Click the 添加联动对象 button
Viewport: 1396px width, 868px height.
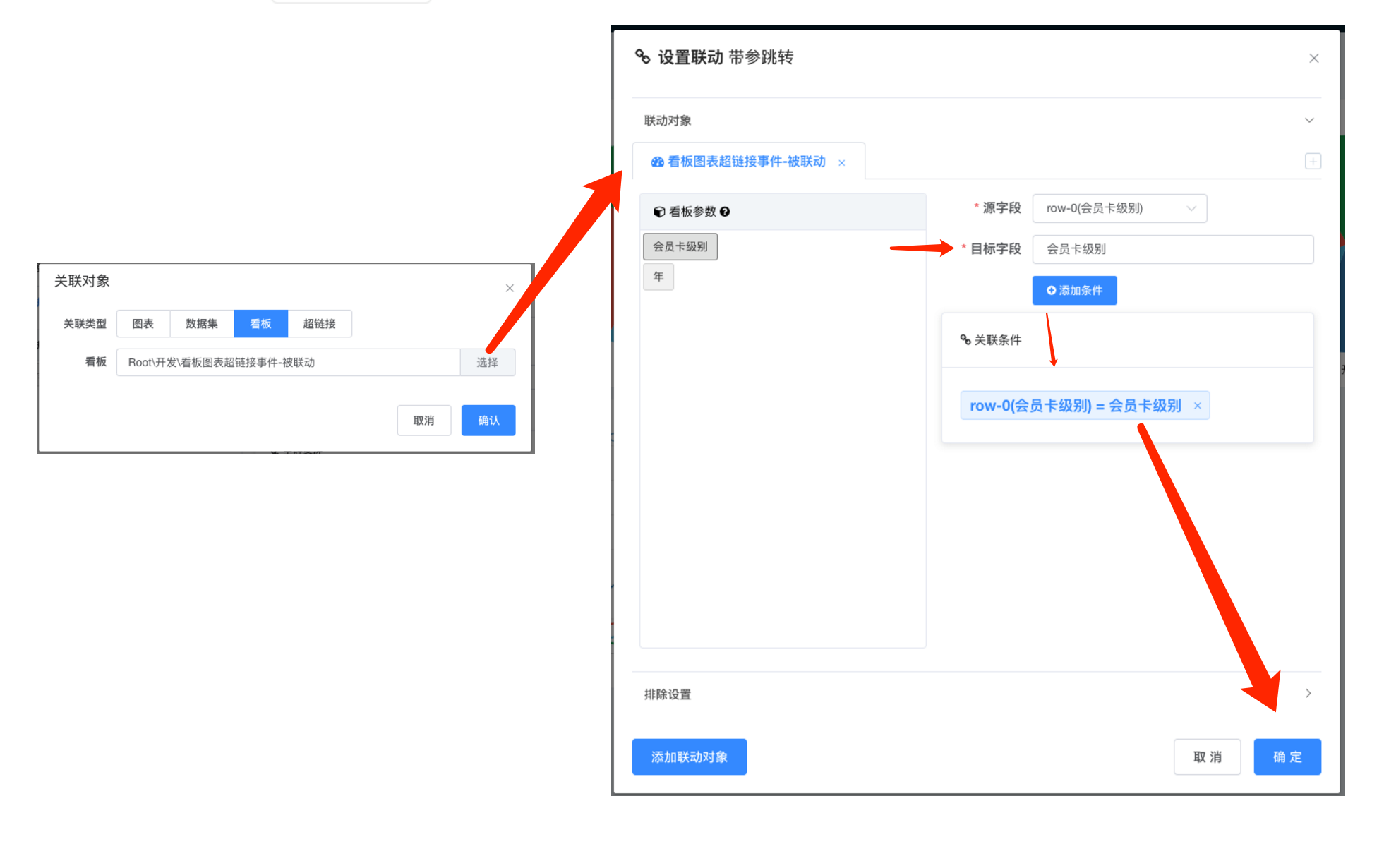[x=689, y=757]
